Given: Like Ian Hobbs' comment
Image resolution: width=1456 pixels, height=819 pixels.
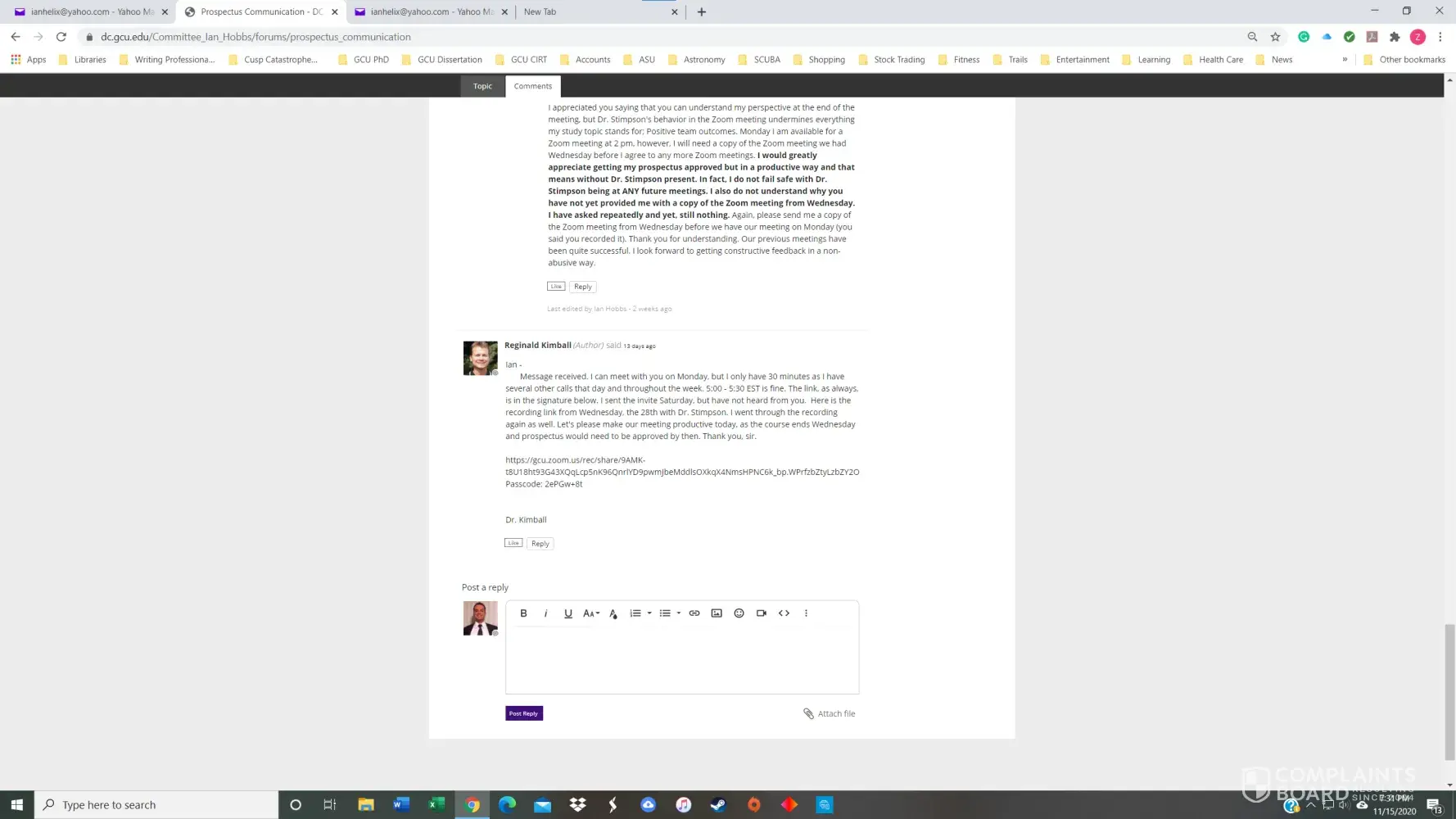Looking at the screenshot, I should pos(556,287).
